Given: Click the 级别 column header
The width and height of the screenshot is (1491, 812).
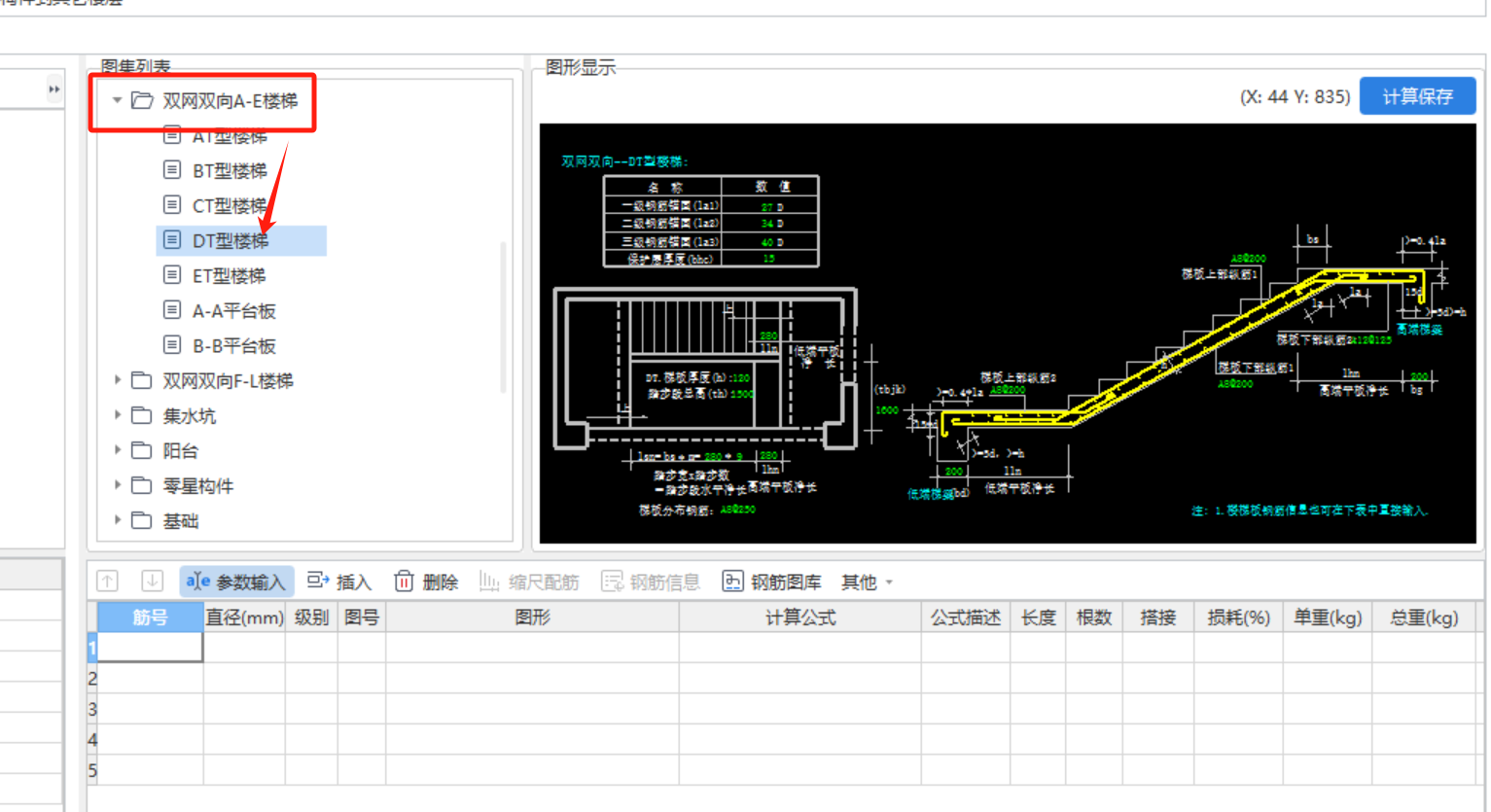Looking at the screenshot, I should 311,618.
